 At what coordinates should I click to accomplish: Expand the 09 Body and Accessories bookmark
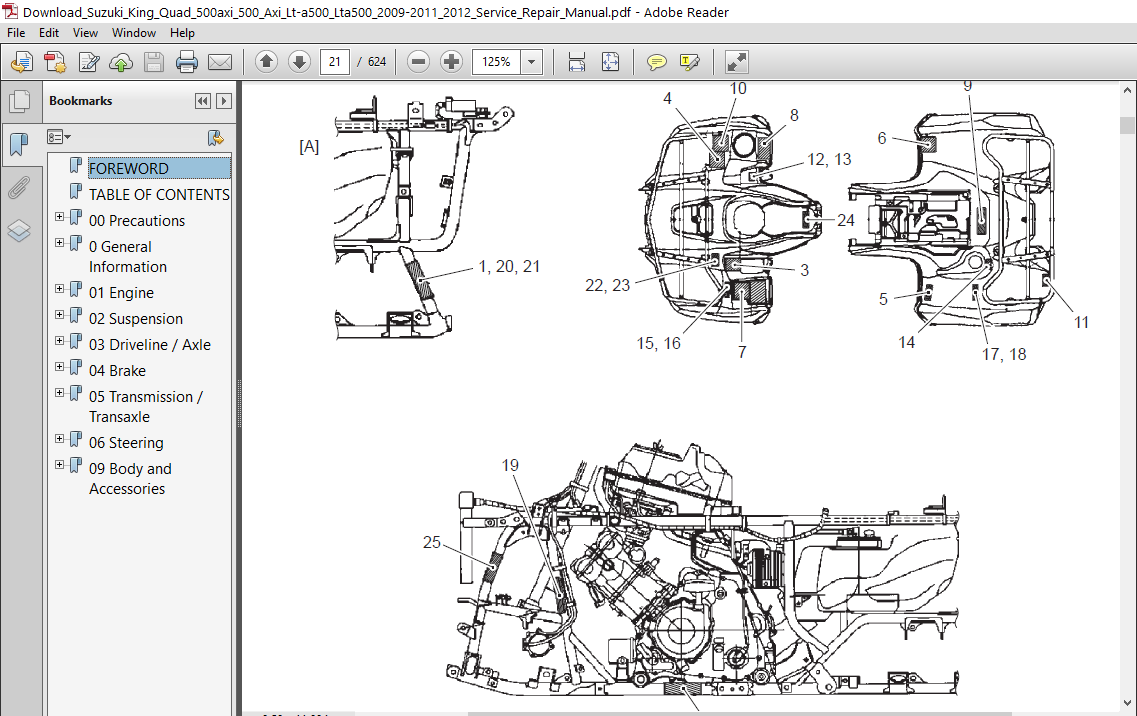(60, 464)
